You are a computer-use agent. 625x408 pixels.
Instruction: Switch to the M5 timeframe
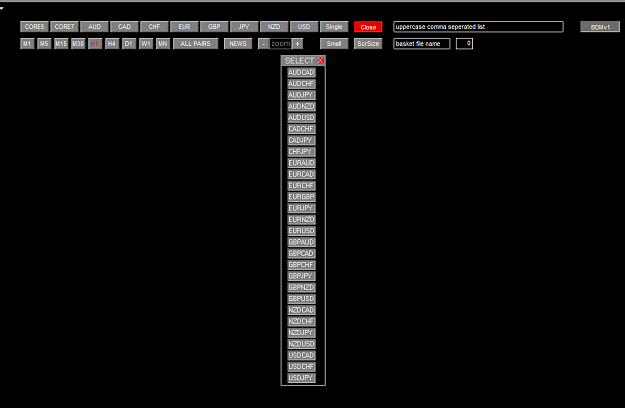pyautogui.click(x=44, y=43)
